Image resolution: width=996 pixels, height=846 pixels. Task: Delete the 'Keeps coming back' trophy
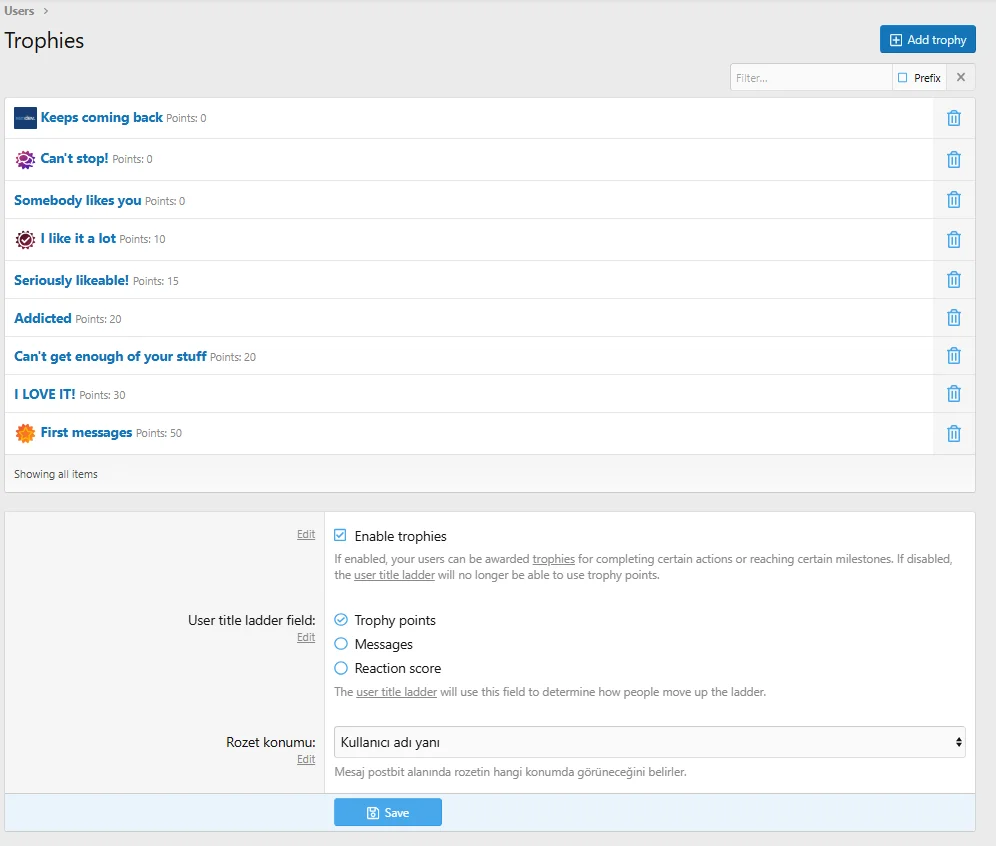tap(953, 118)
